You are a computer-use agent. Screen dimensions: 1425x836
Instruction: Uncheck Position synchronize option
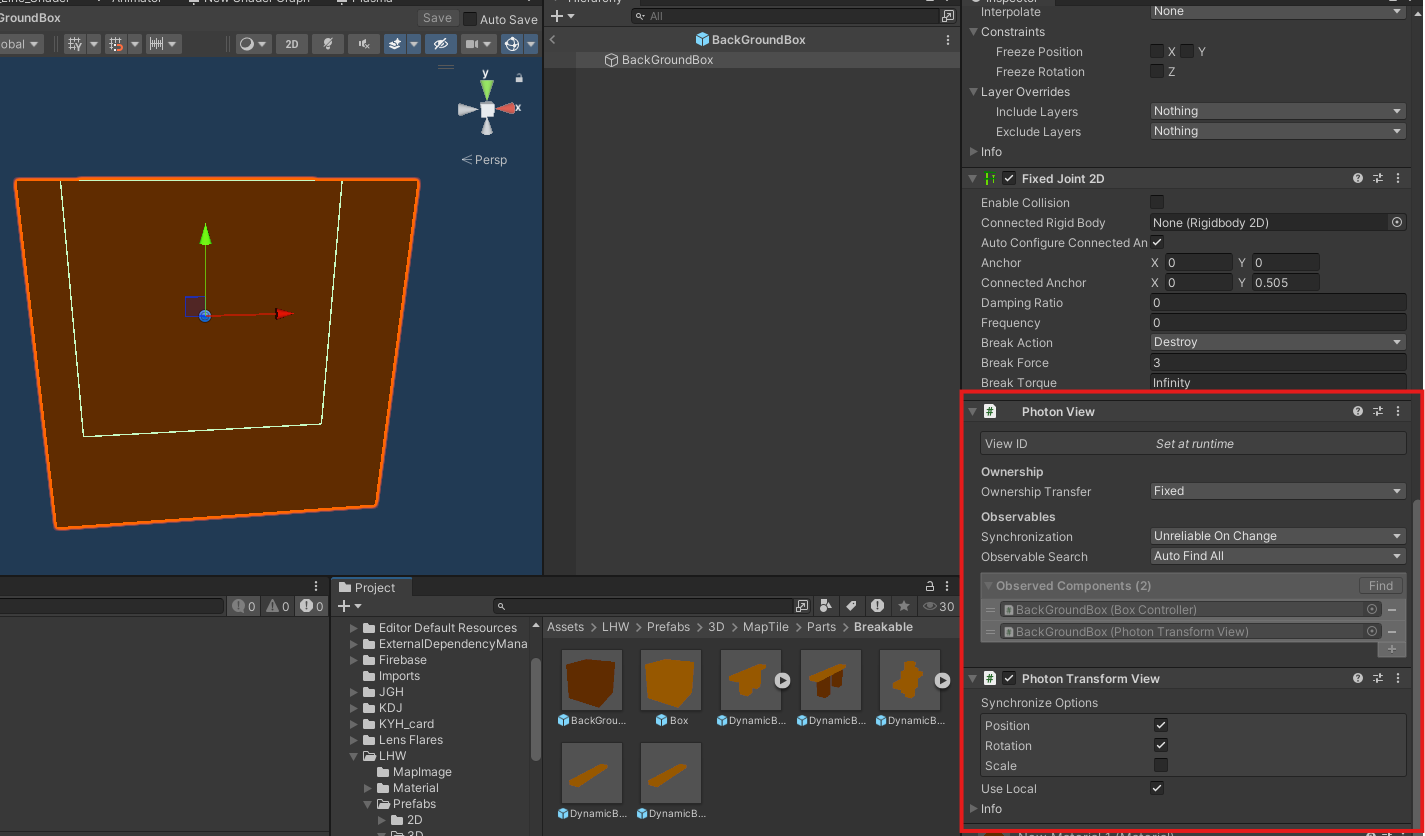[x=1161, y=725]
